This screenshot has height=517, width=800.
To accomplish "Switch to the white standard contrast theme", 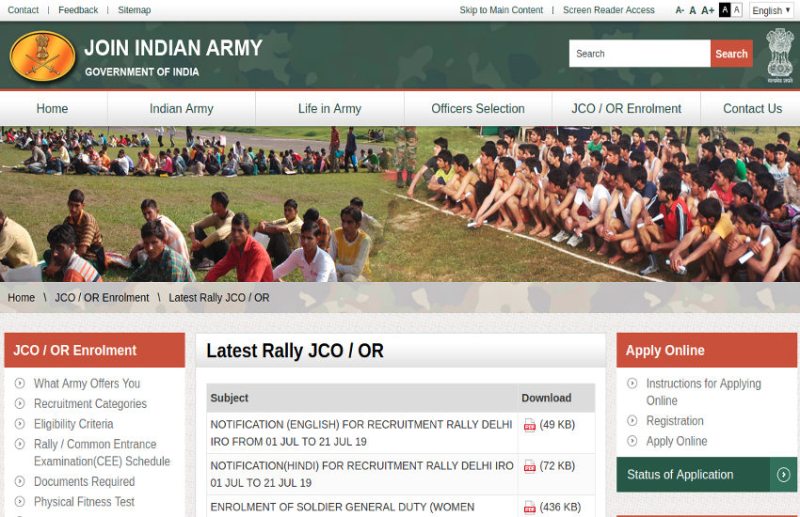I will [737, 10].
